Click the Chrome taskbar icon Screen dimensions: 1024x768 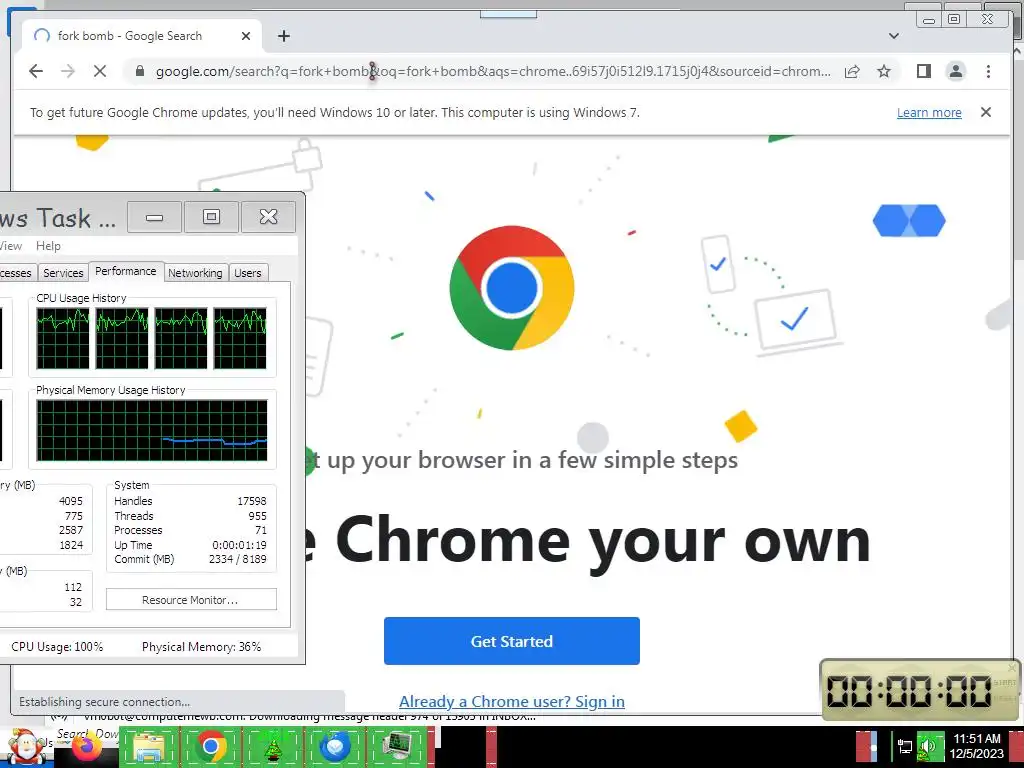(210, 747)
